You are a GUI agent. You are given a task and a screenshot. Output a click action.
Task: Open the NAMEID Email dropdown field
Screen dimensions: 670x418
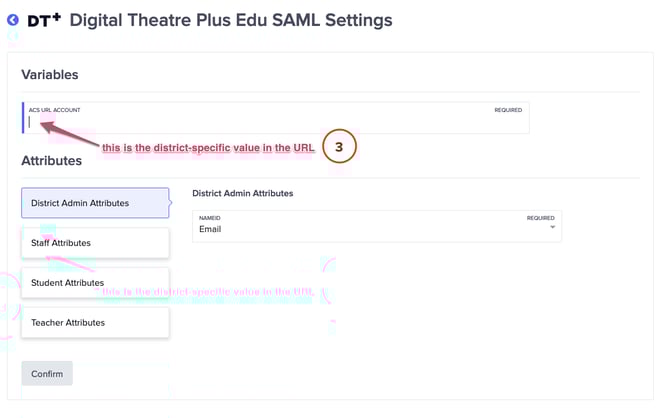point(376,227)
